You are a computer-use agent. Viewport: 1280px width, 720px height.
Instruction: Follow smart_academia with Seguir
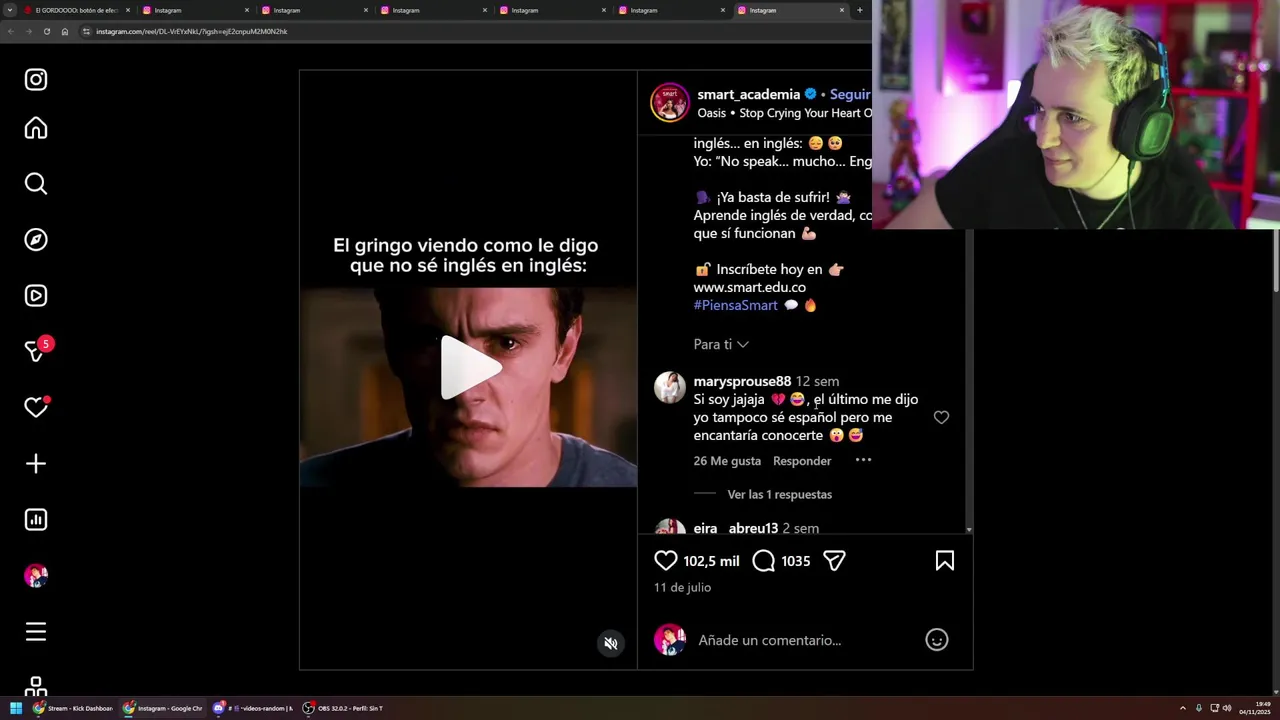(x=850, y=95)
